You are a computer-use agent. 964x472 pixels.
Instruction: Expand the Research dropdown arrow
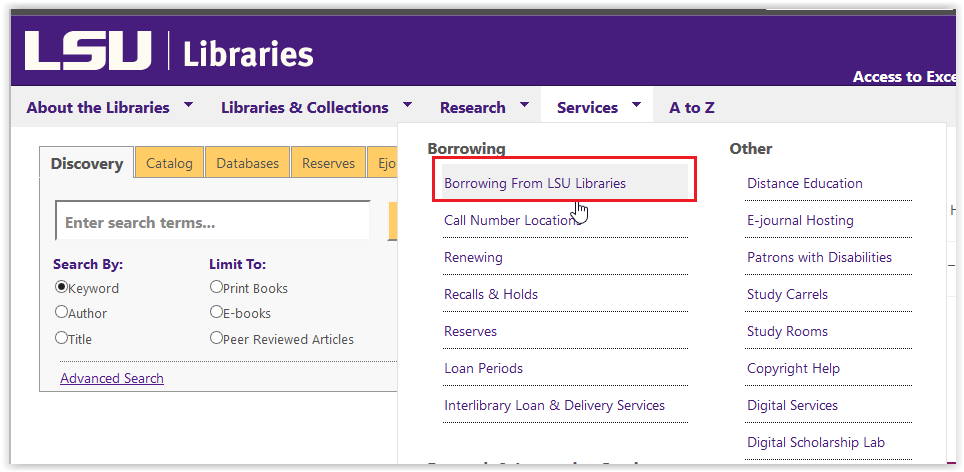pyautogui.click(x=524, y=105)
